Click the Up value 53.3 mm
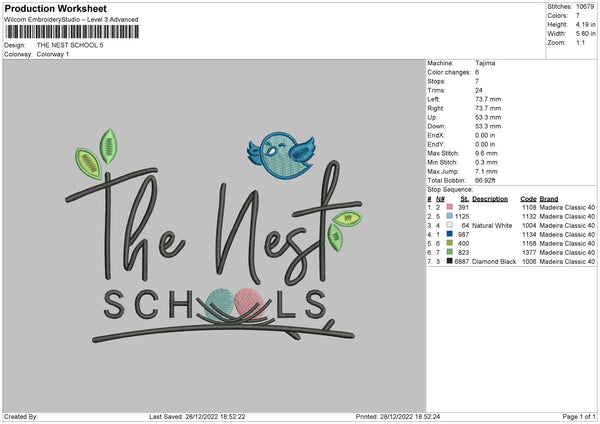Viewport: 600px width, 424px height. 488,117
